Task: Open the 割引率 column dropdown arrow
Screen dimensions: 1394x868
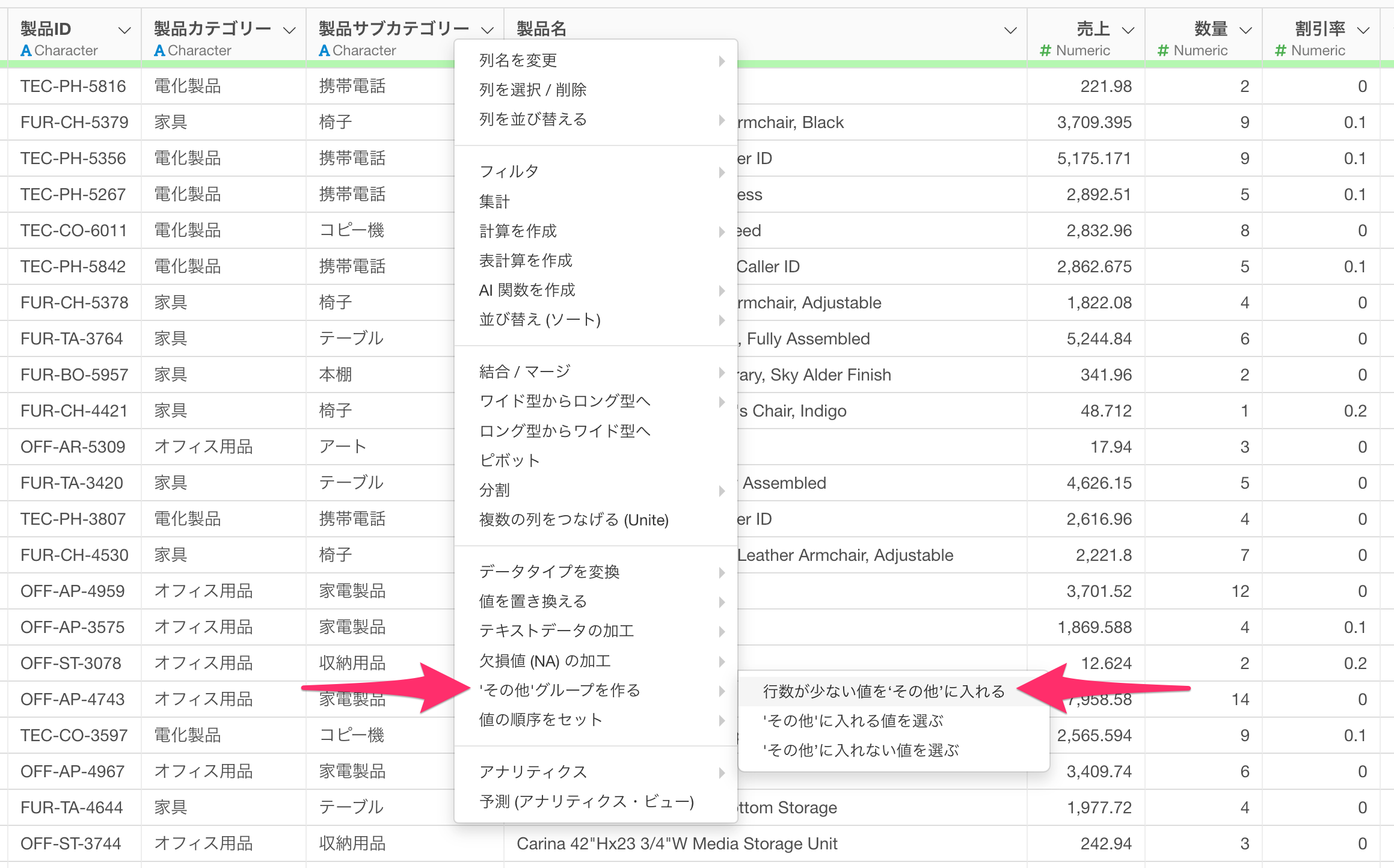Action: tap(1363, 30)
